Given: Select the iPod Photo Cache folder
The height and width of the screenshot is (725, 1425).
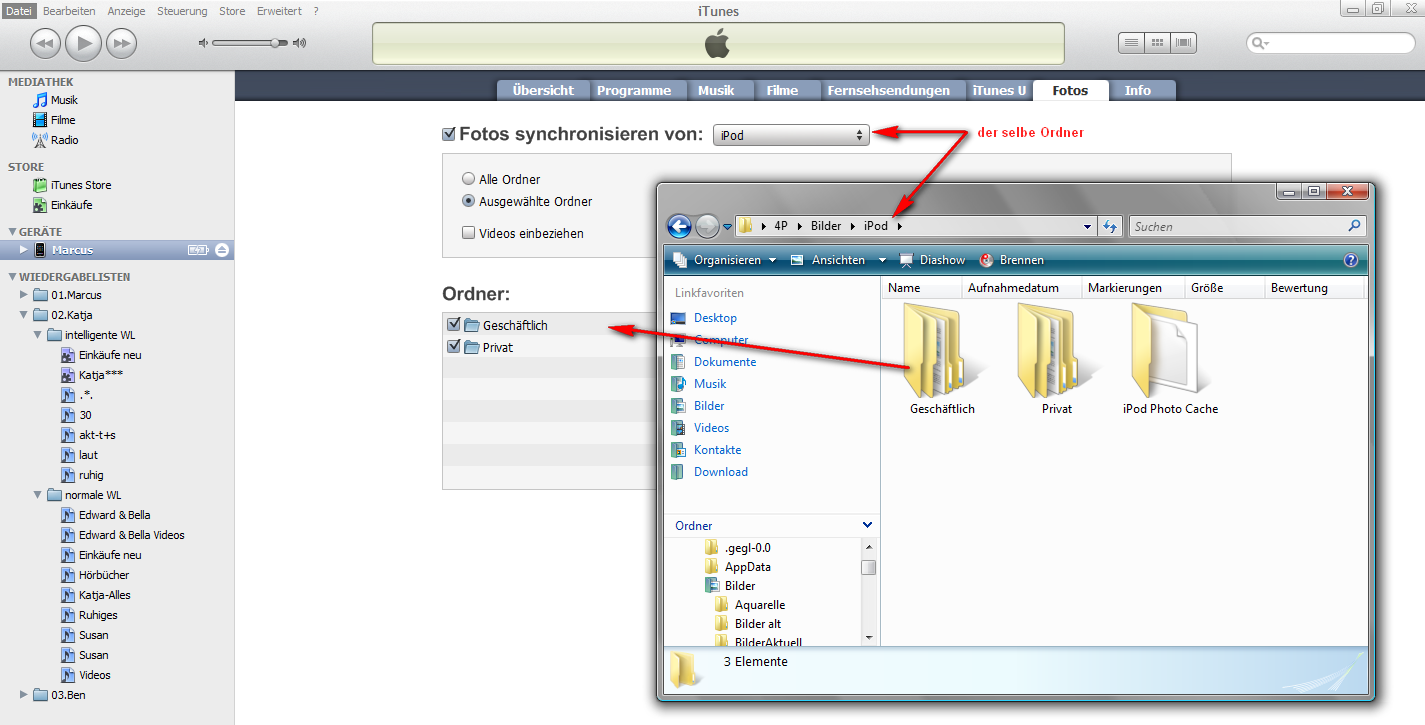Looking at the screenshot, I should pos(1170,359).
